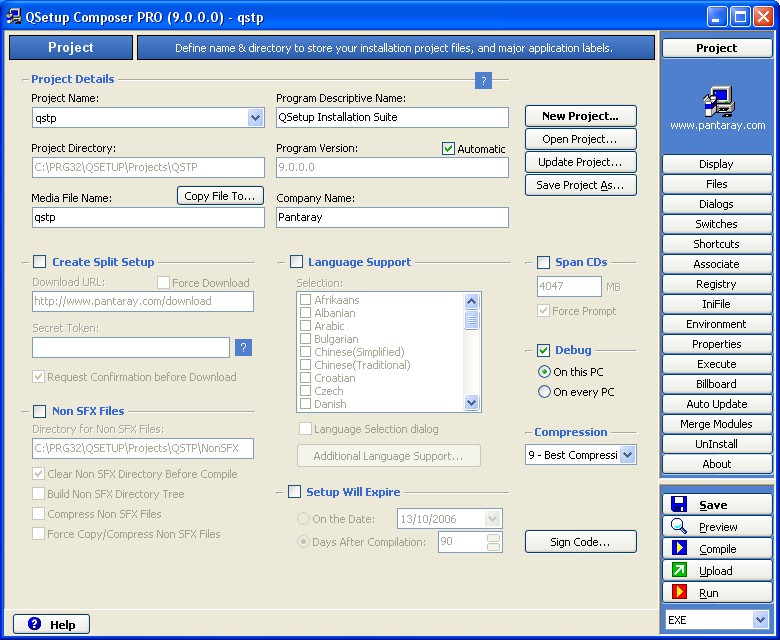Visit the www.pantaray.com link
Viewport: 780px width, 640px height.
coord(717,125)
